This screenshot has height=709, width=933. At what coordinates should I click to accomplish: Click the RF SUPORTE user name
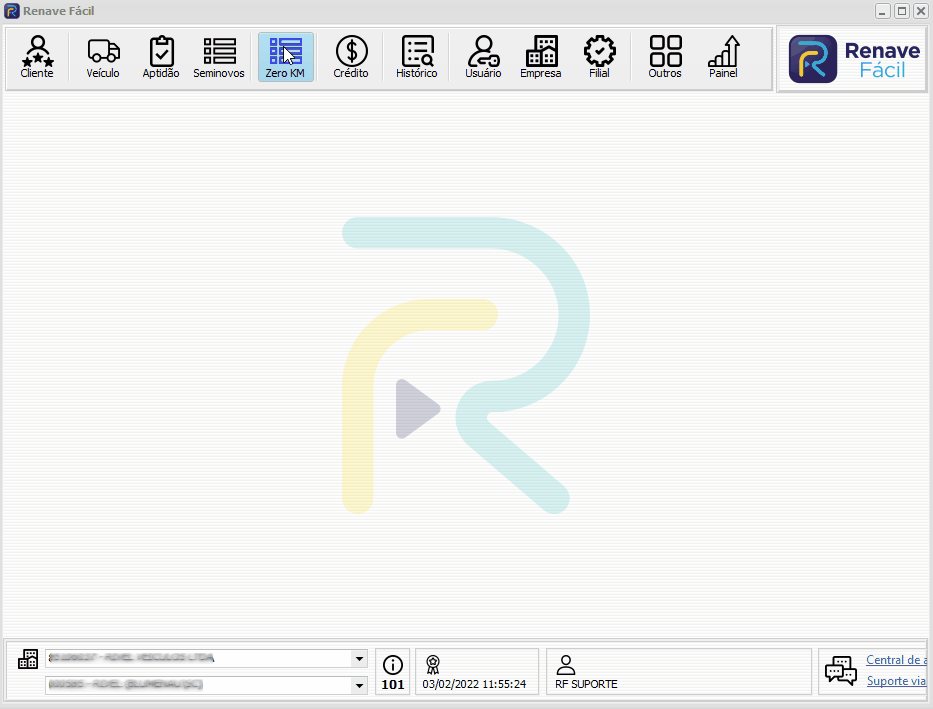tap(586, 684)
